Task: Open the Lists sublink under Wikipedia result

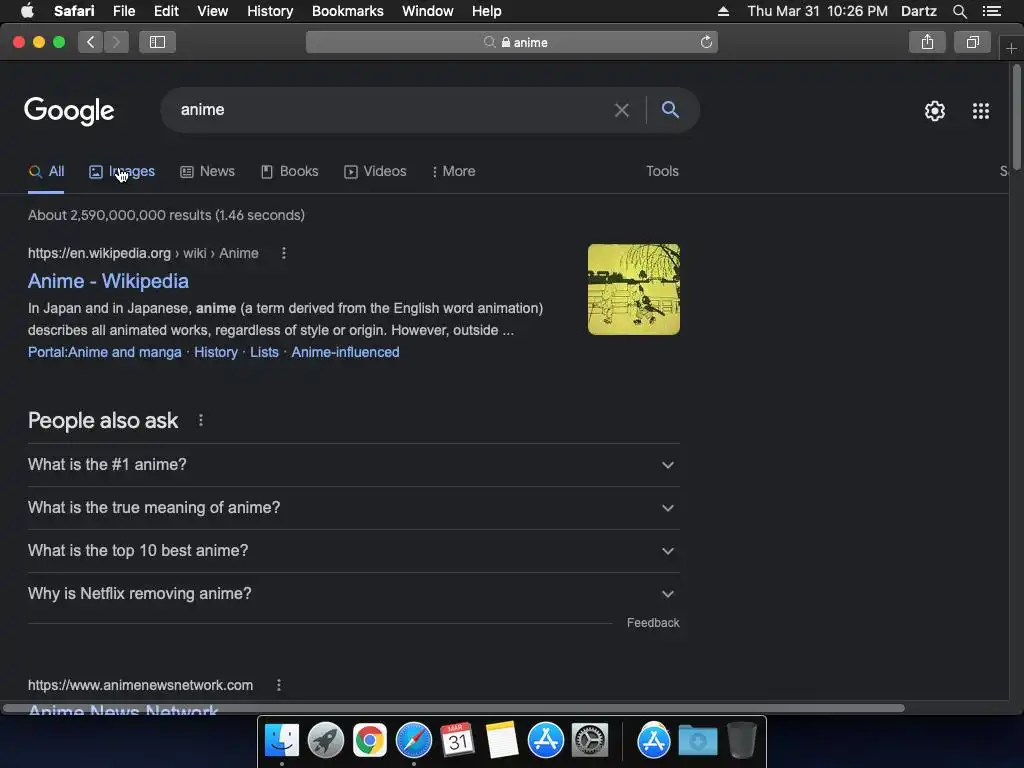Action: point(264,352)
